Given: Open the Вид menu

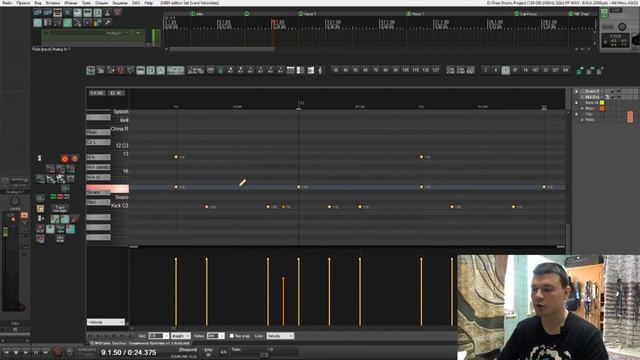Looking at the screenshot, I should [x=38, y=3].
